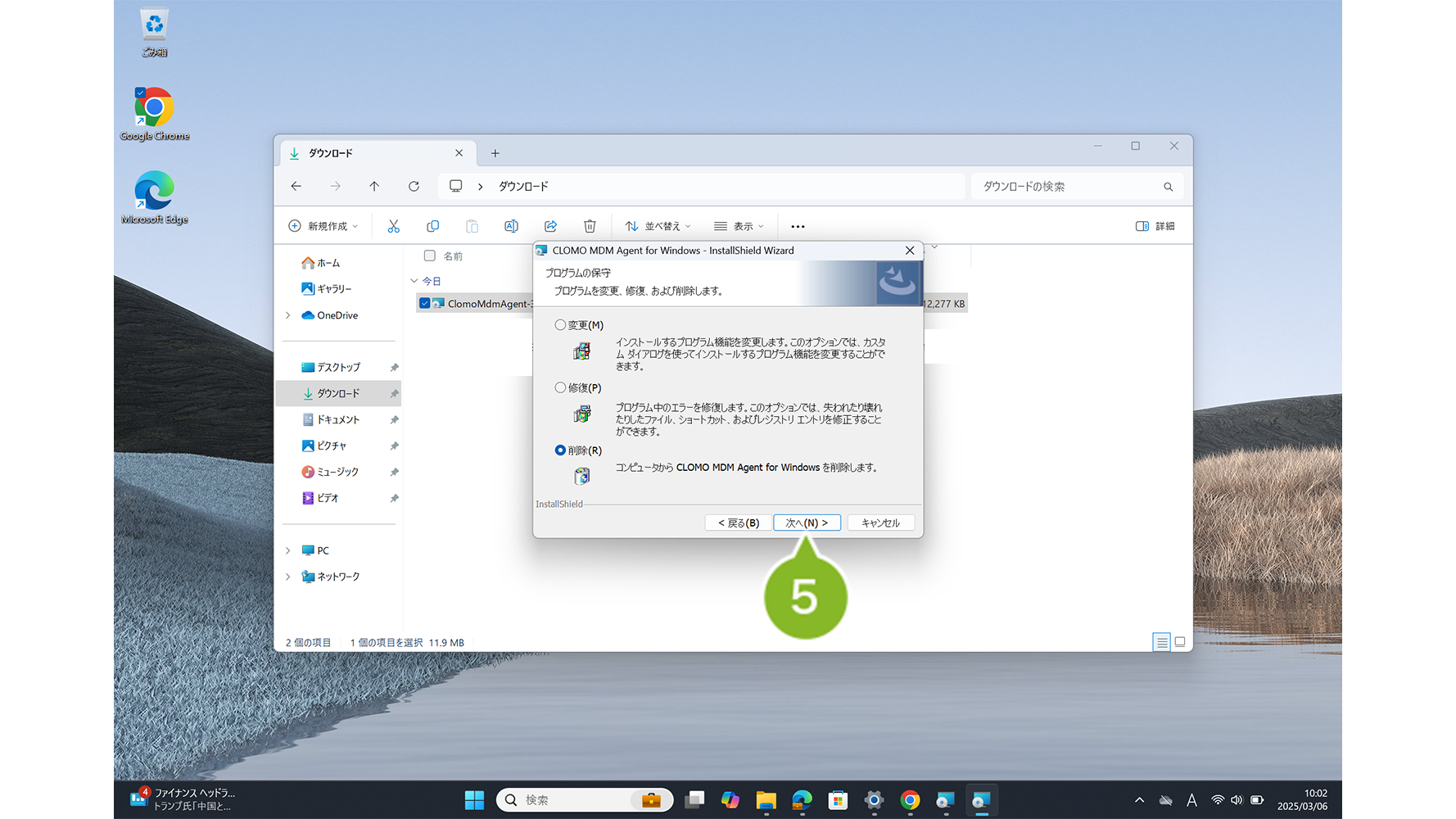1456x819 pixels.
Task: Open the 並べ替え sort dropdown
Action: click(x=658, y=226)
